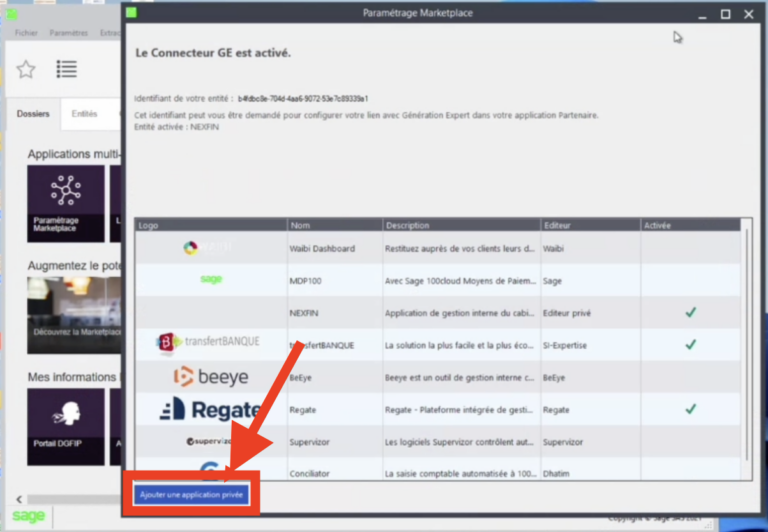Open the list view icon in main window
This screenshot has height=532, width=768.
(x=67, y=69)
